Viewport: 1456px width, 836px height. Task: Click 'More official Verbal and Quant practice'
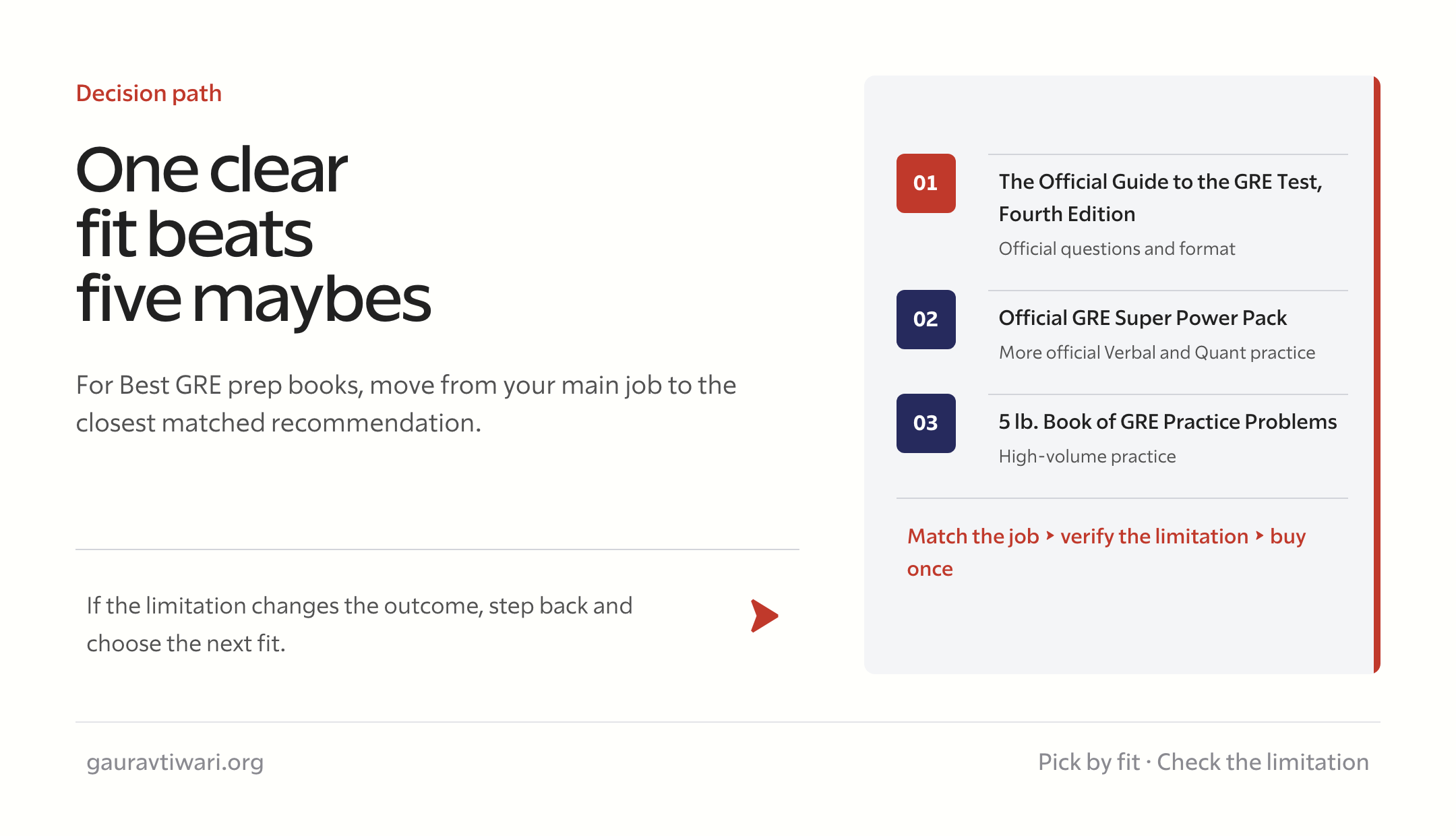[1157, 353]
